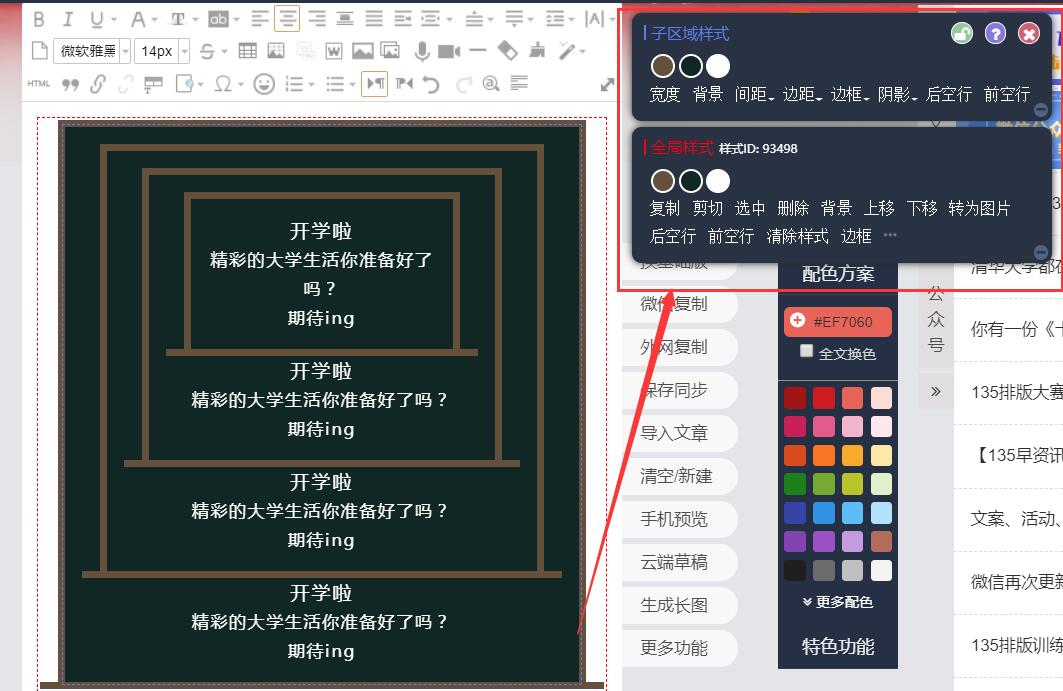Insert audio with microphone icon
The image size is (1063, 691).
click(422, 51)
